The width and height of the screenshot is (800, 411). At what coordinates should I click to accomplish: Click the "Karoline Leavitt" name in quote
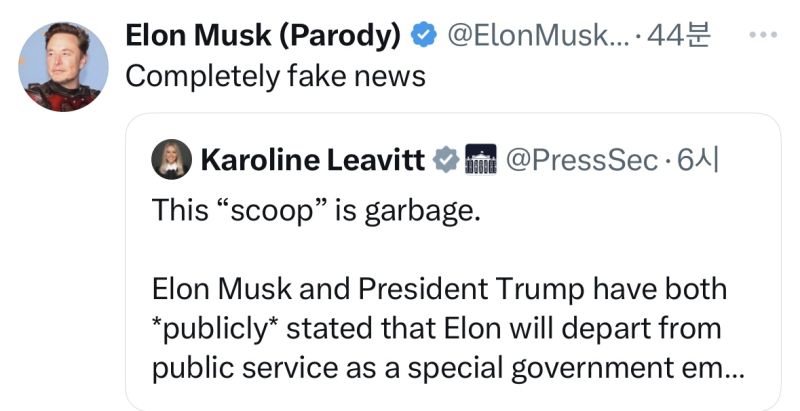tap(313, 159)
